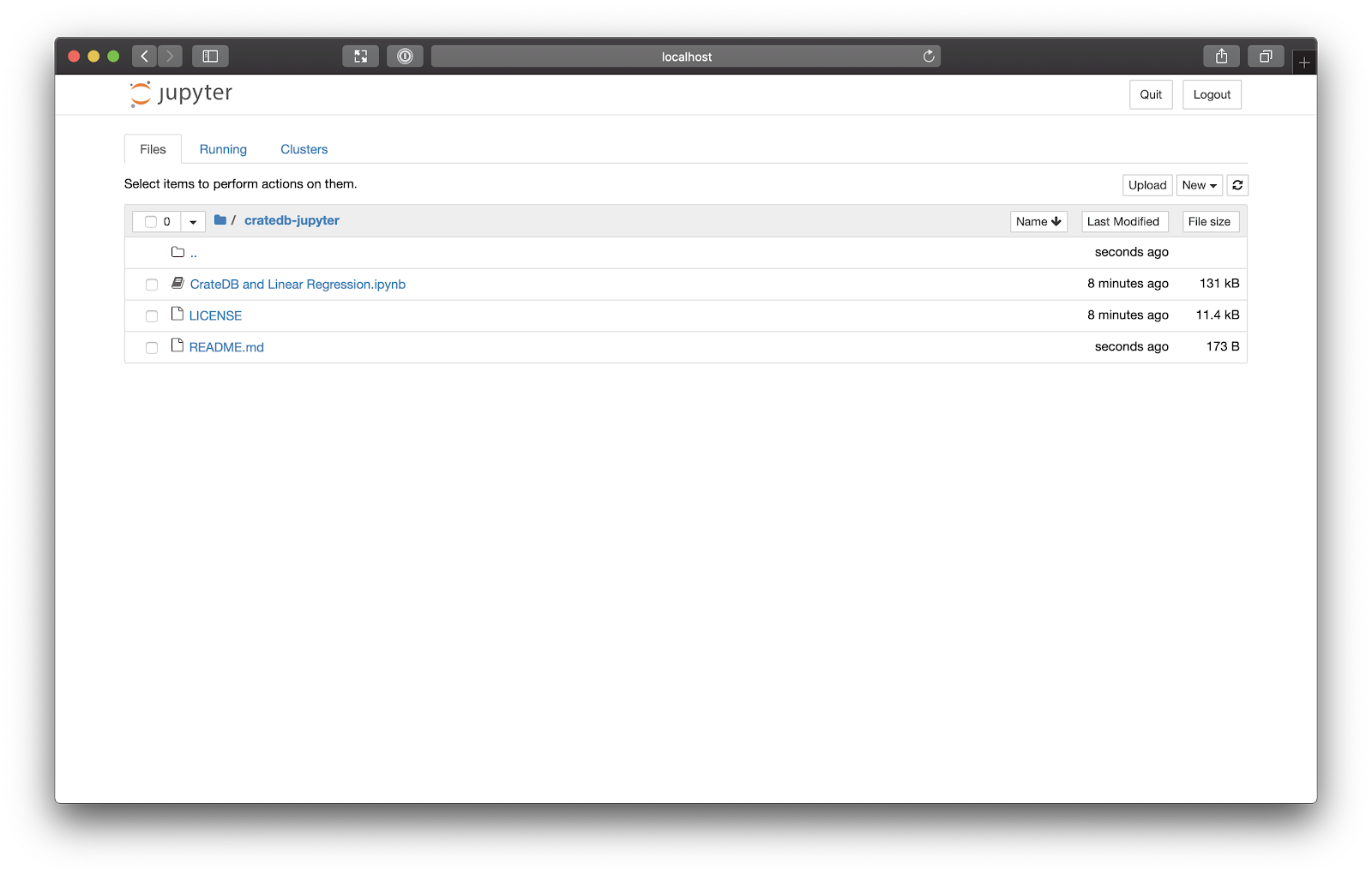Toggle the select-all items checkbox
Screen dimensions: 1372x876
pyautogui.click(x=151, y=222)
